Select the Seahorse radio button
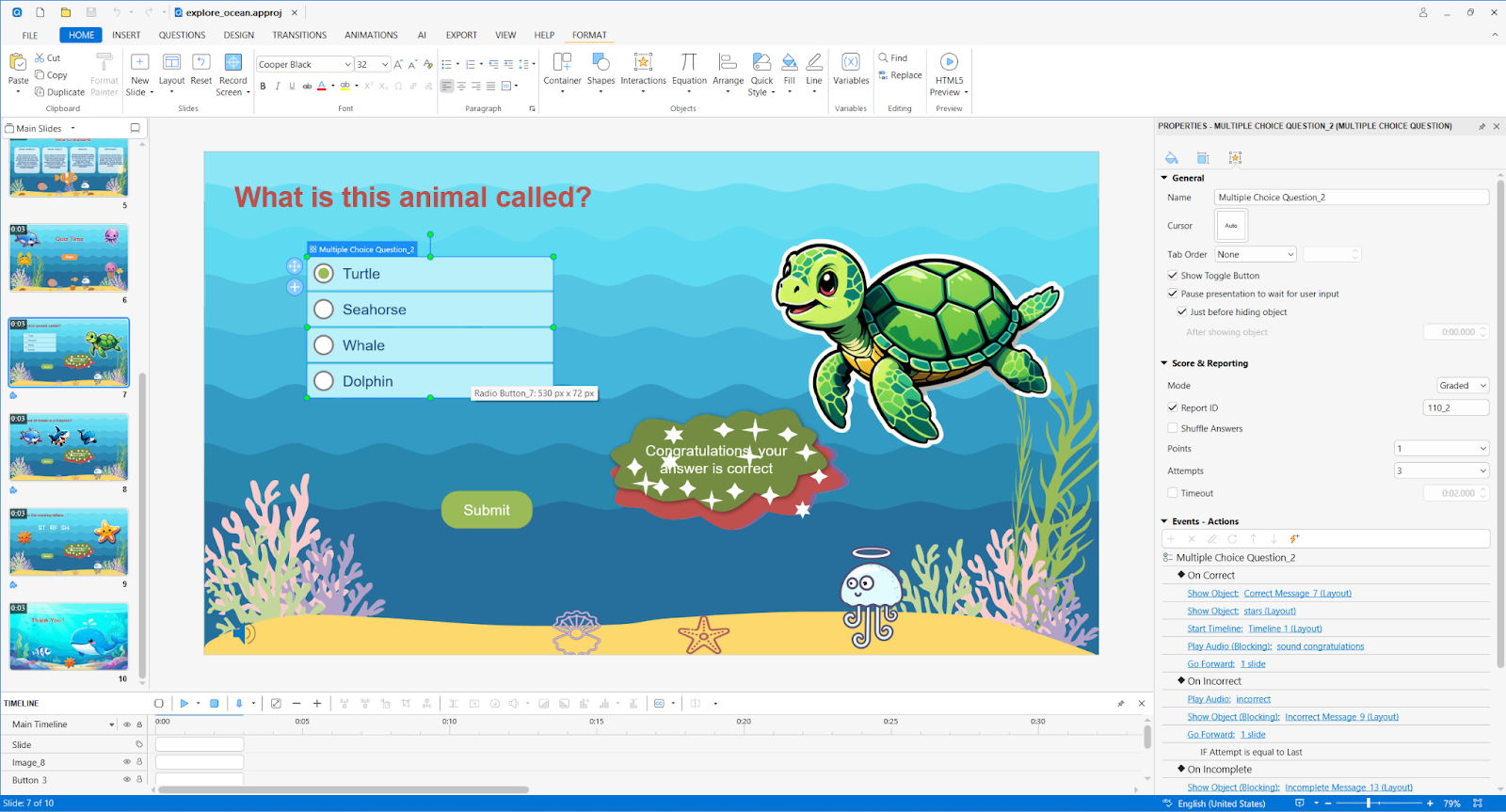Screen dimensions: 1506x812 tap(324, 310)
